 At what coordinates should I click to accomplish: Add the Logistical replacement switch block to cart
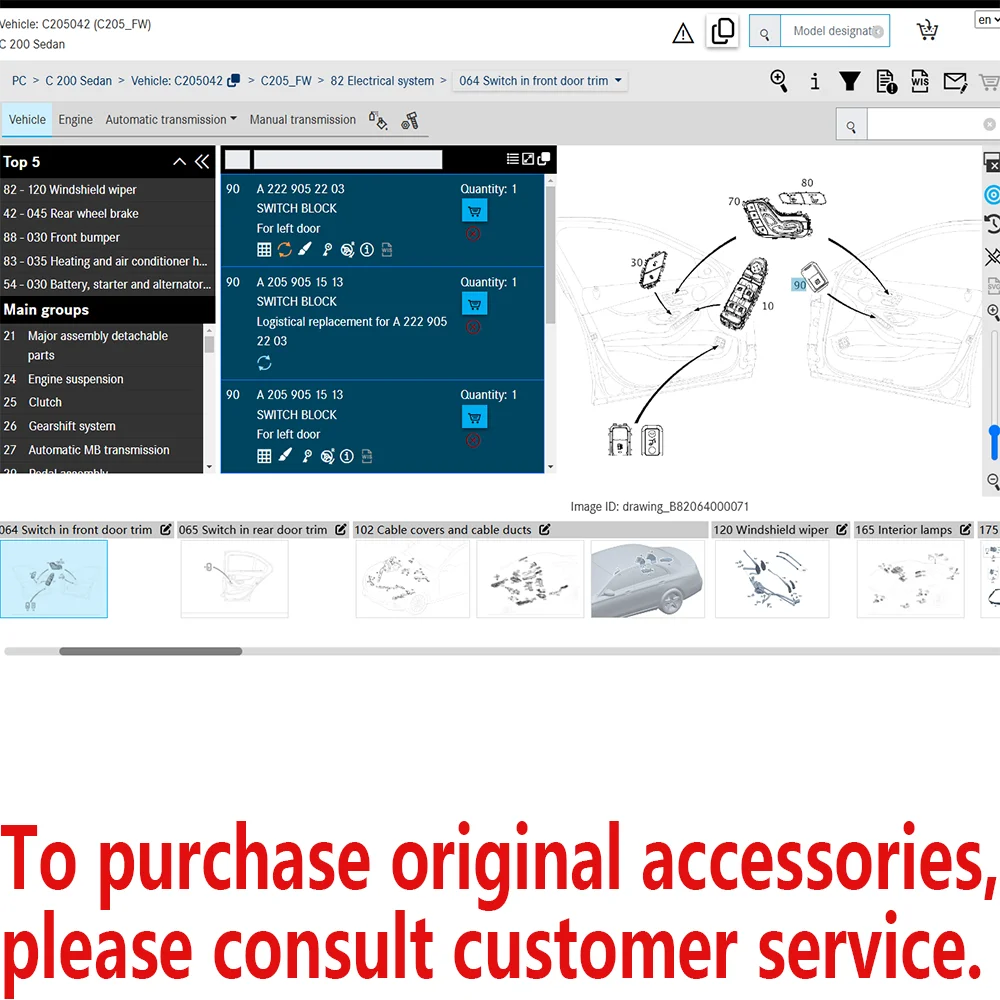[x=474, y=304]
